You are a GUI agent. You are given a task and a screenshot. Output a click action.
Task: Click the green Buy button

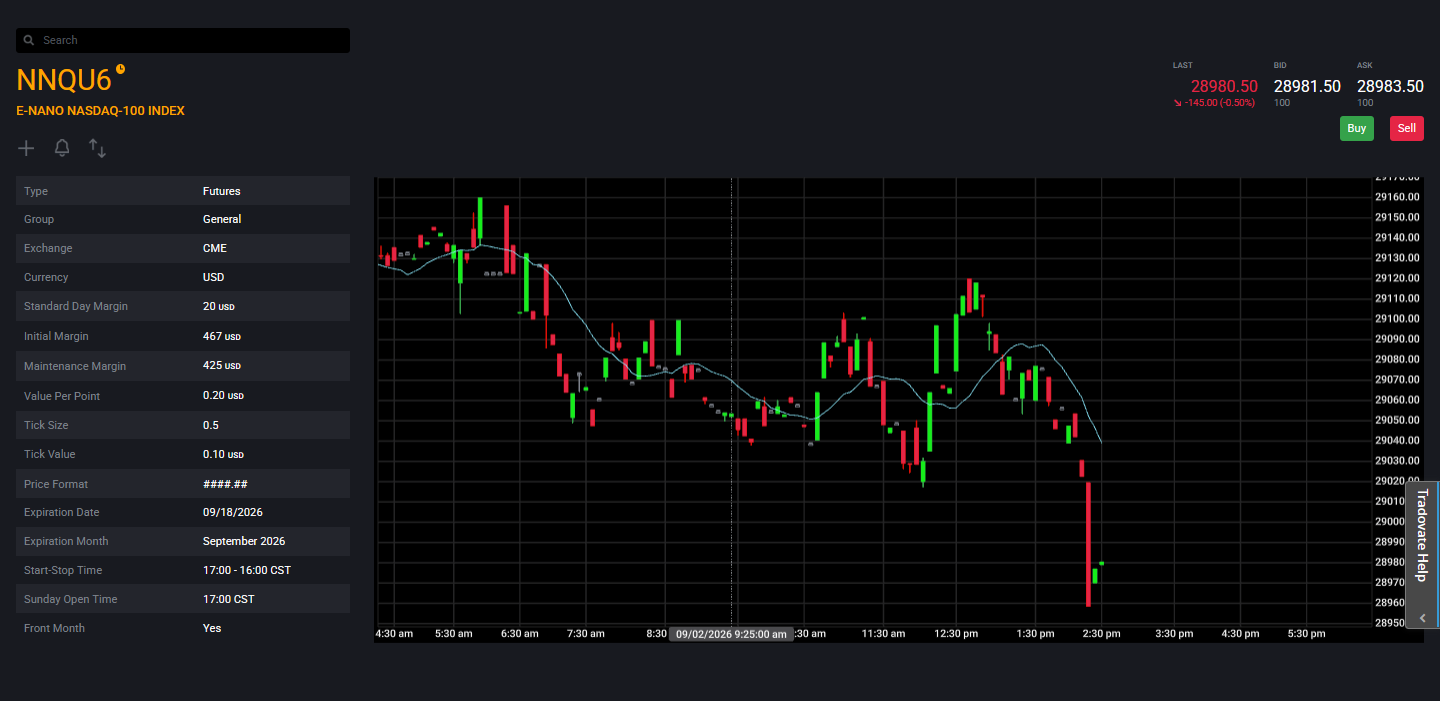tap(1357, 128)
